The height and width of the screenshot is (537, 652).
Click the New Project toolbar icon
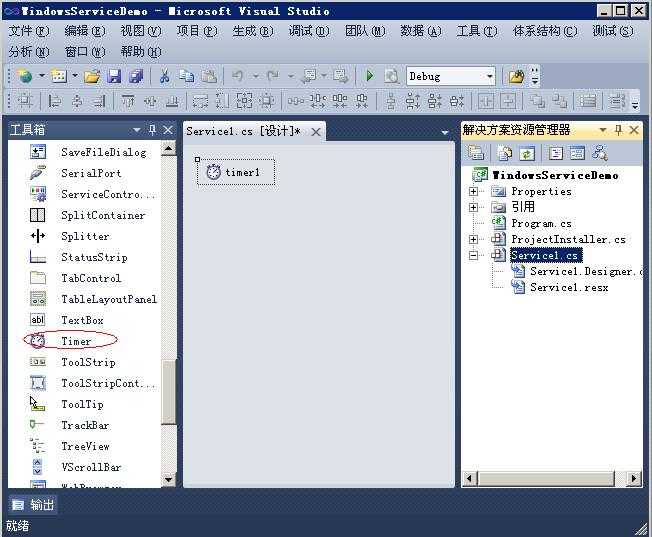pos(25,77)
